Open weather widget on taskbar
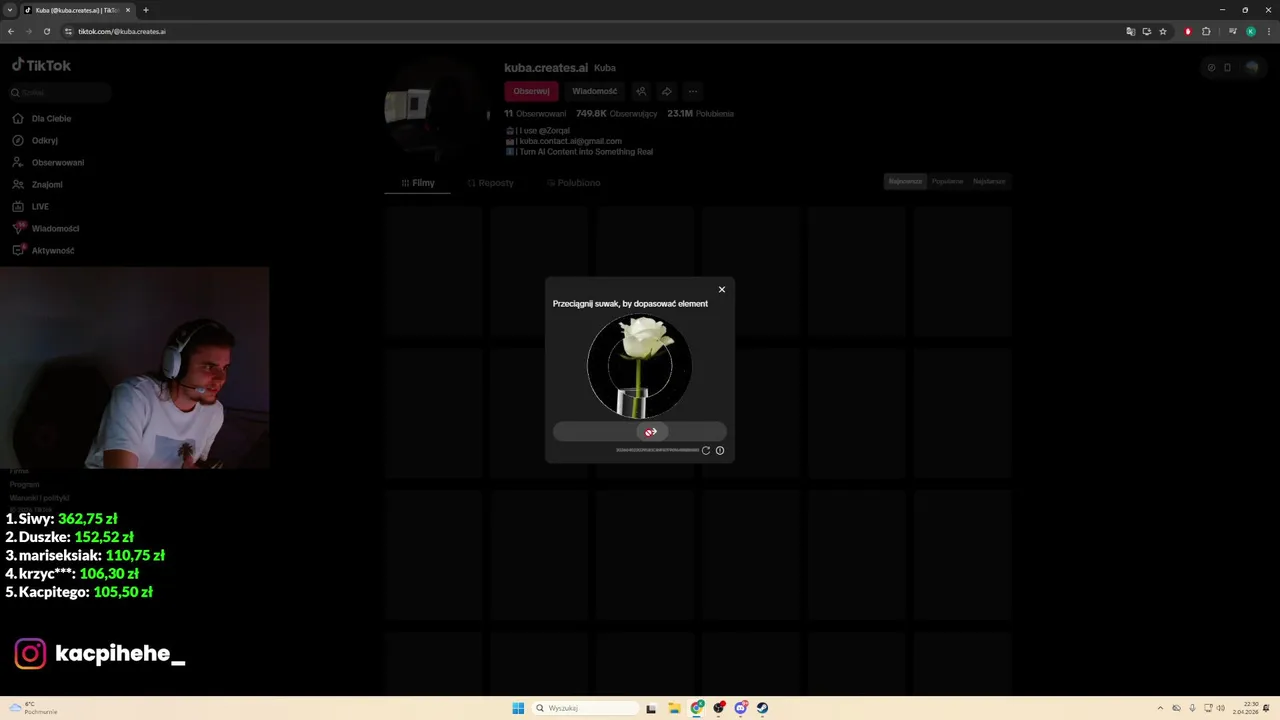Viewport: 1280px width, 720px height. pos(33,708)
